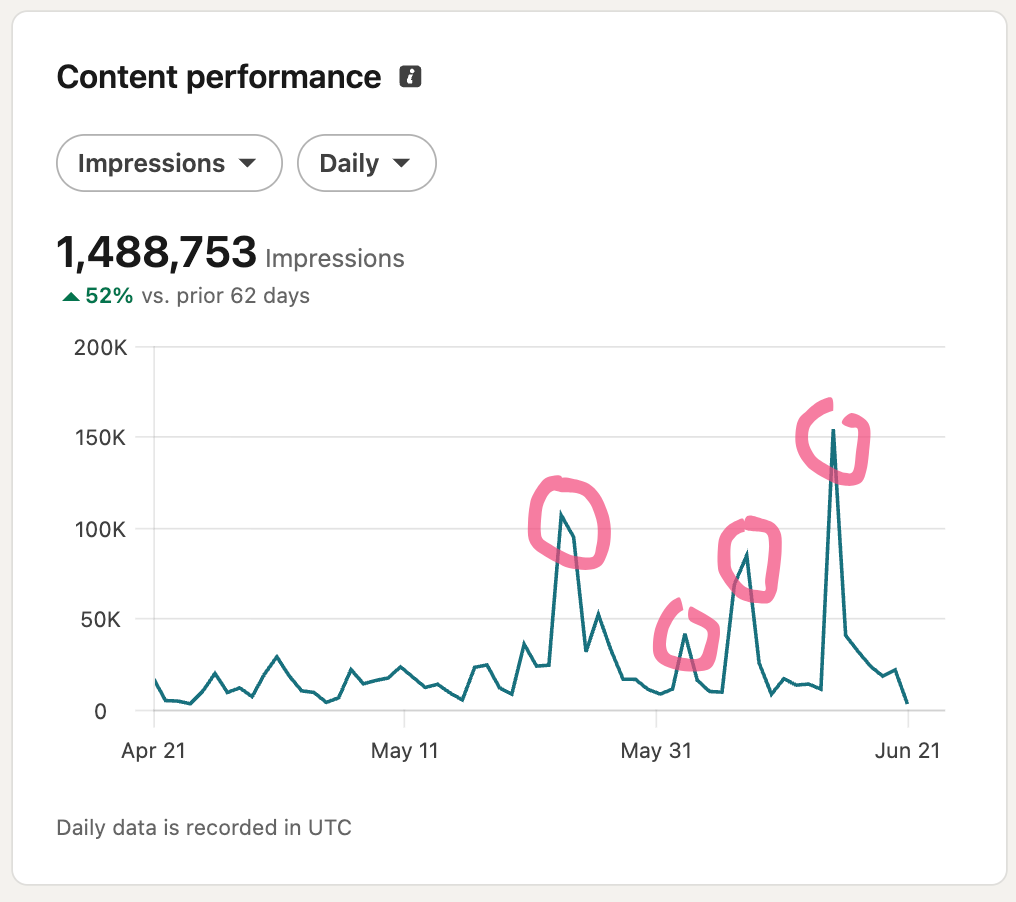1016x902 pixels.
Task: Click the Daily data recorded in UTC note
Action: (x=204, y=827)
